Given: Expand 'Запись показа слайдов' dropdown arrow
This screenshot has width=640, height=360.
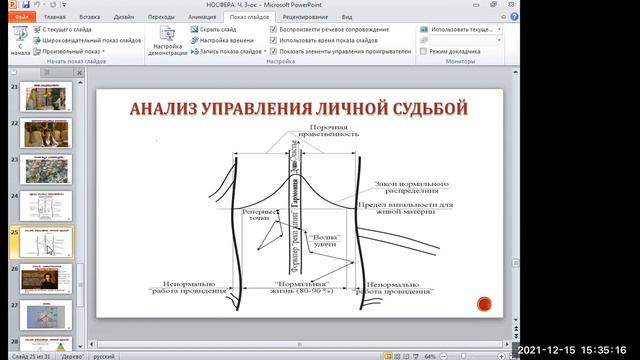Looking at the screenshot, I should coord(265,51).
